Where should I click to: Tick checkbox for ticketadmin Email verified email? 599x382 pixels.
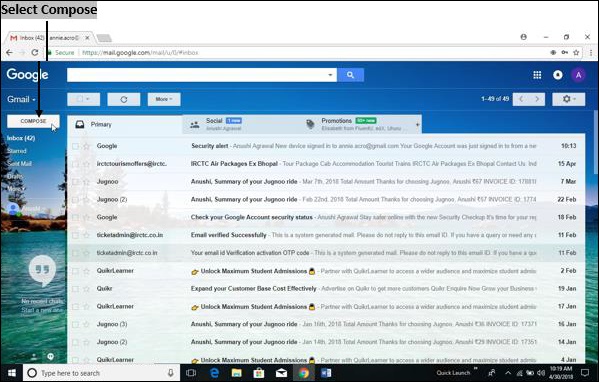coord(76,235)
